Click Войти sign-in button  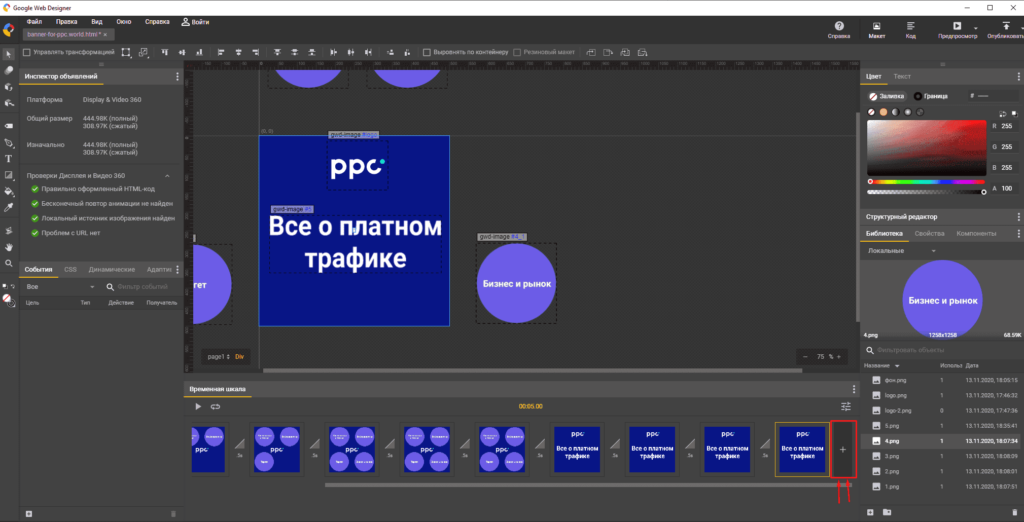(x=195, y=20)
